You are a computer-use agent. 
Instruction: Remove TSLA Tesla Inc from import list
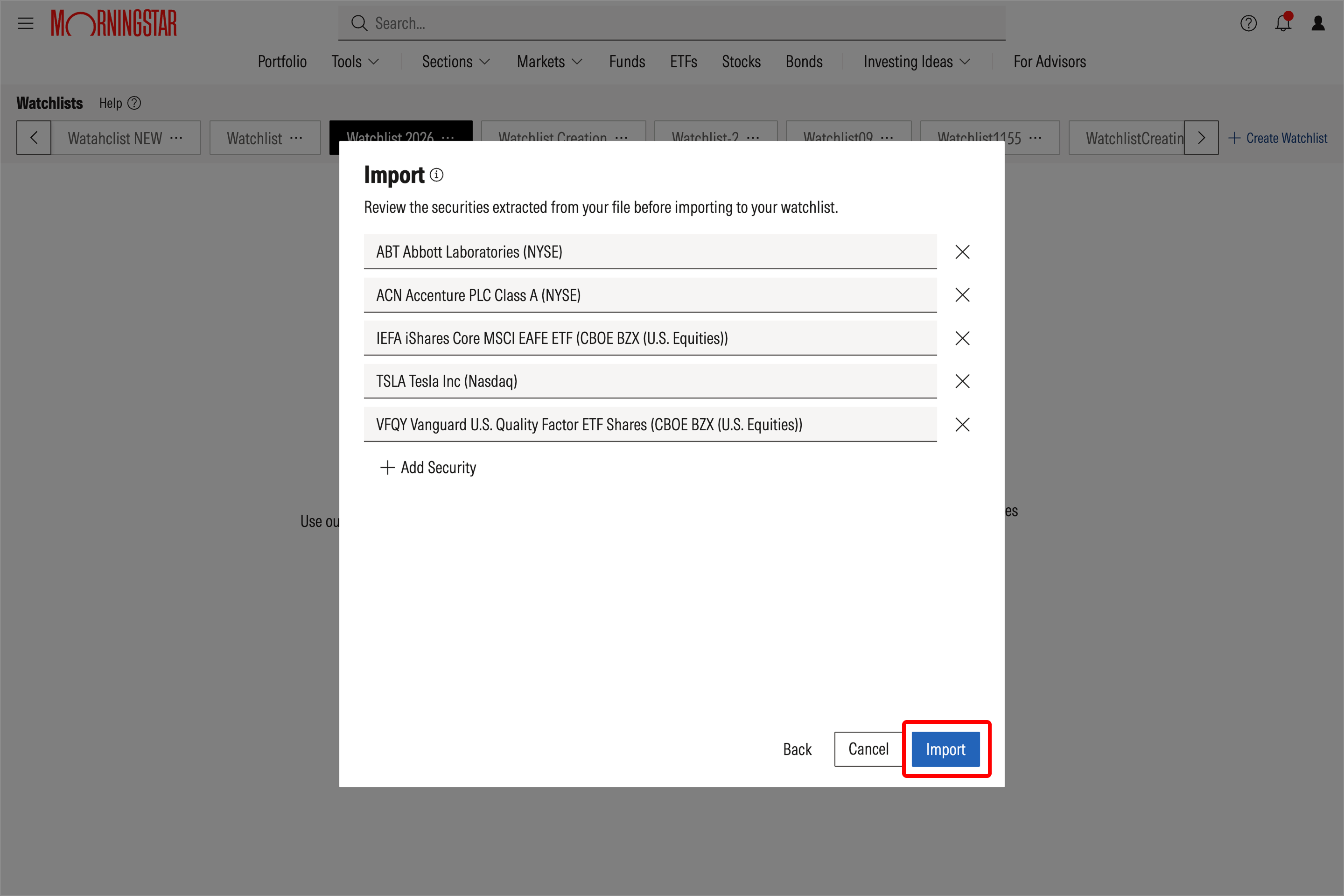tap(962, 381)
